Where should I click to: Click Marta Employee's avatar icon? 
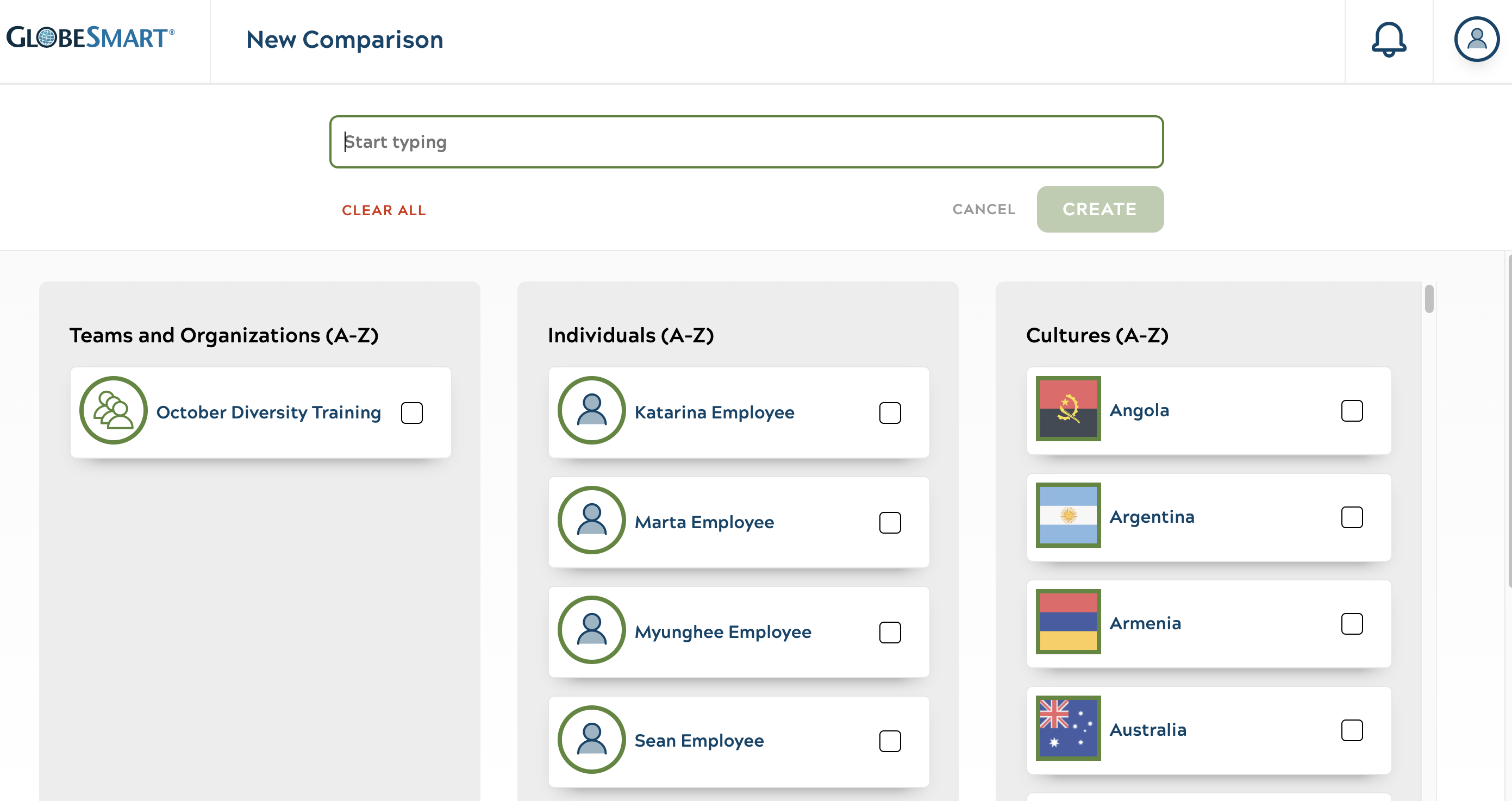[x=592, y=520]
